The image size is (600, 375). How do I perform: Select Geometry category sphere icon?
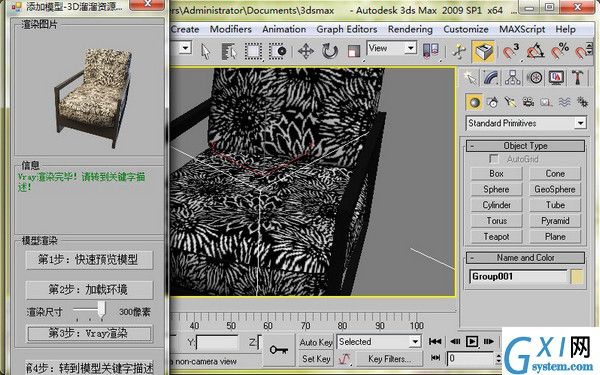(474, 102)
